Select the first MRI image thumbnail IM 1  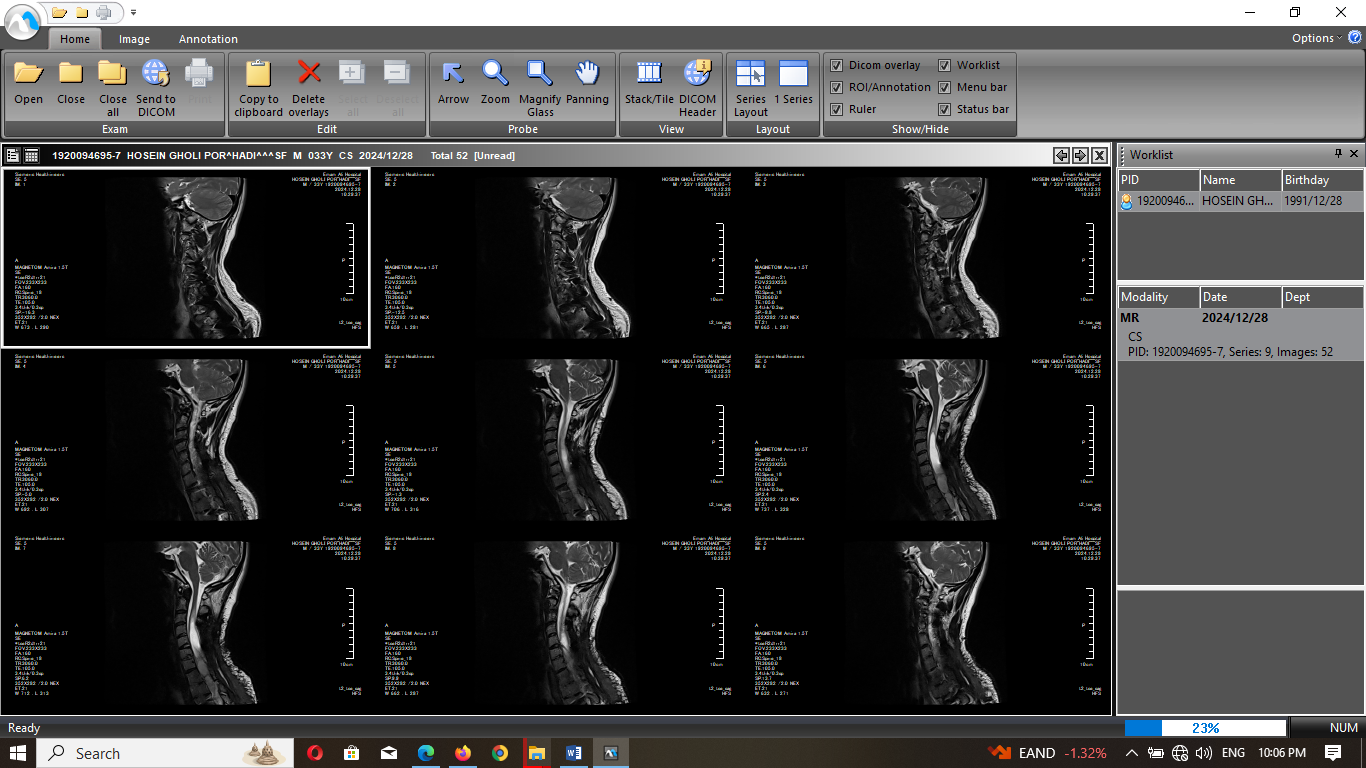click(185, 257)
